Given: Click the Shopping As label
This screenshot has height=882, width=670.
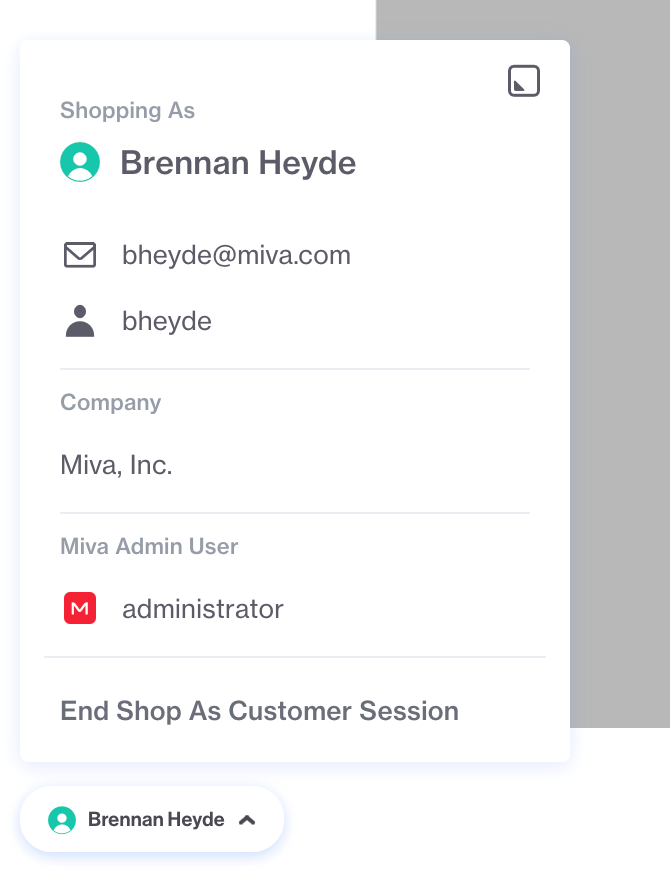Looking at the screenshot, I should pyautogui.click(x=128, y=110).
